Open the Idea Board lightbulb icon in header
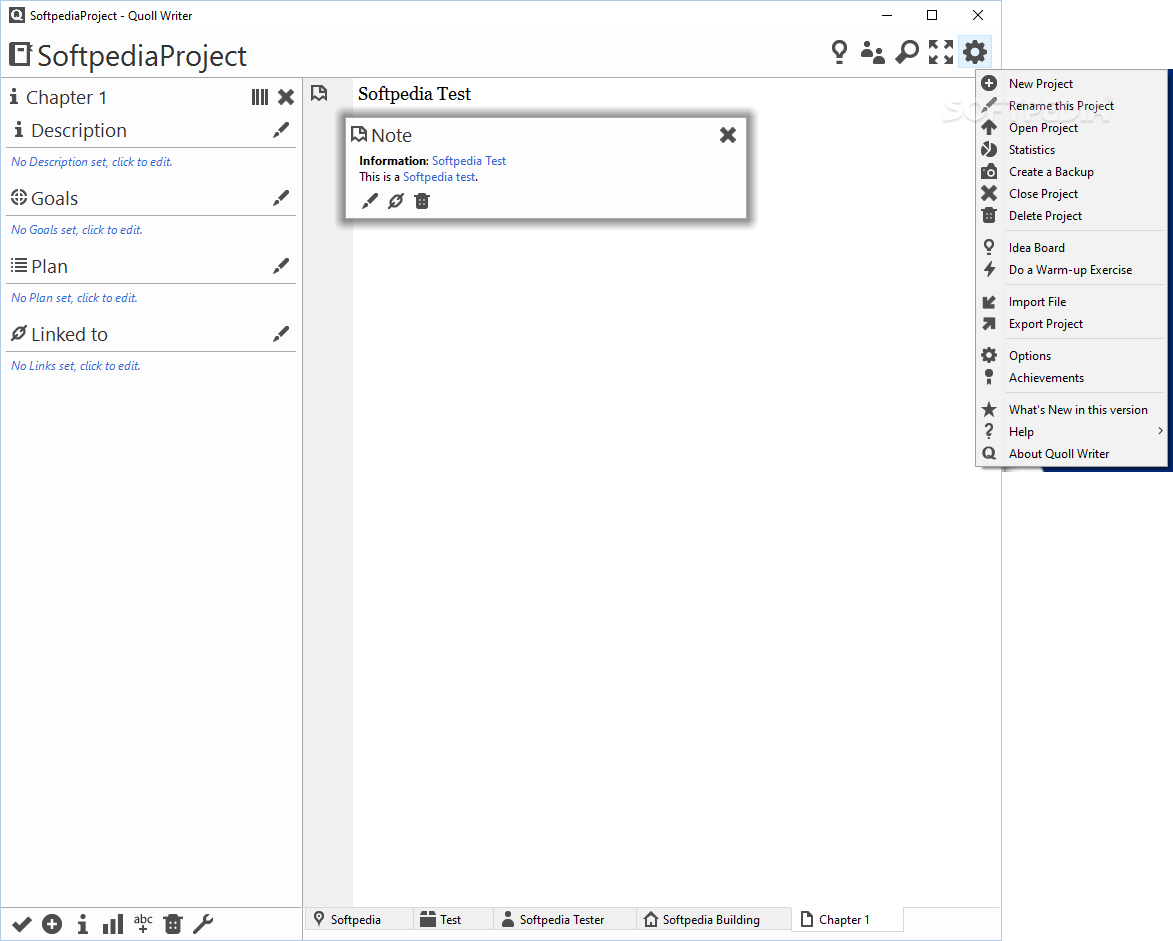This screenshot has height=941, width=1173. 839,52
